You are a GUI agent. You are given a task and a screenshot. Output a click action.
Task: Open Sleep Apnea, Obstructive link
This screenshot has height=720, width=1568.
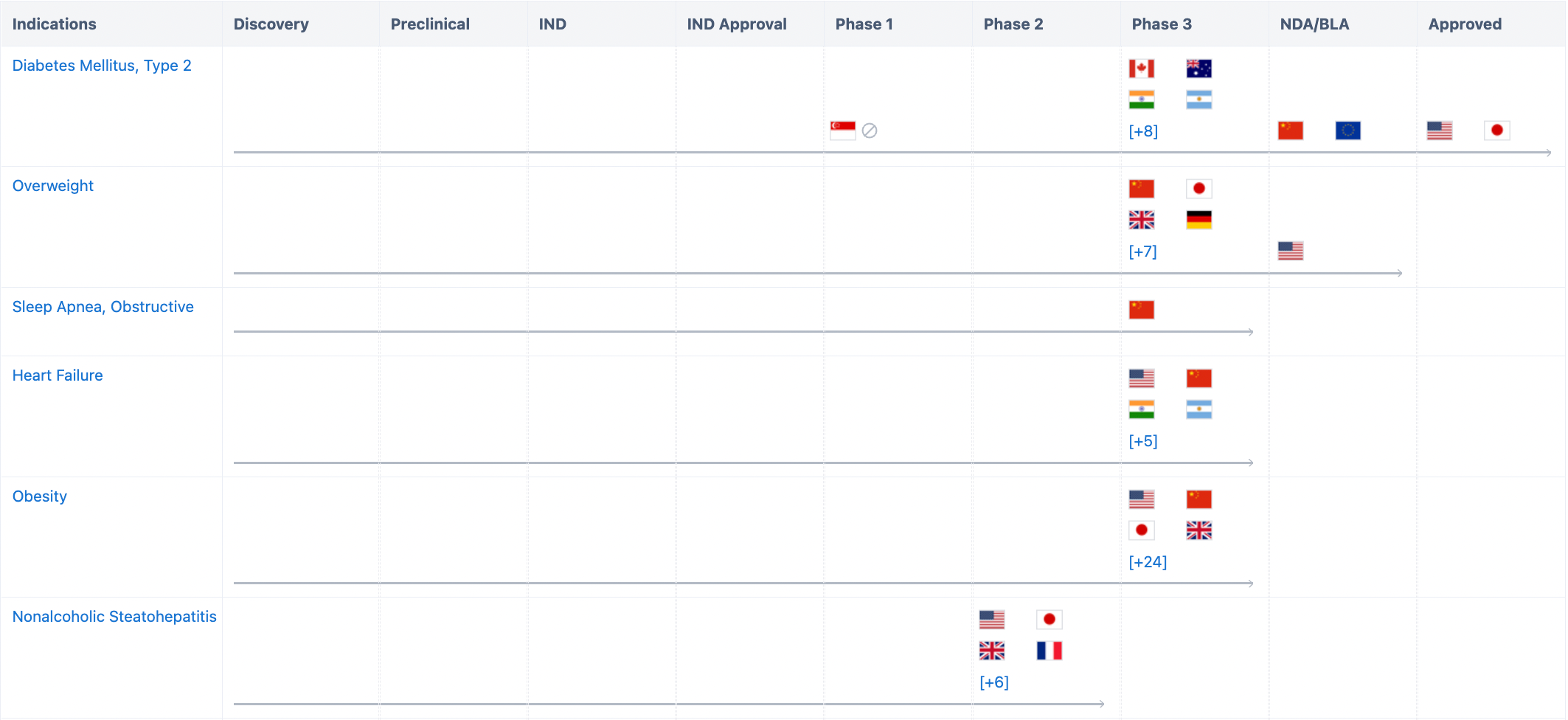pyautogui.click(x=103, y=307)
